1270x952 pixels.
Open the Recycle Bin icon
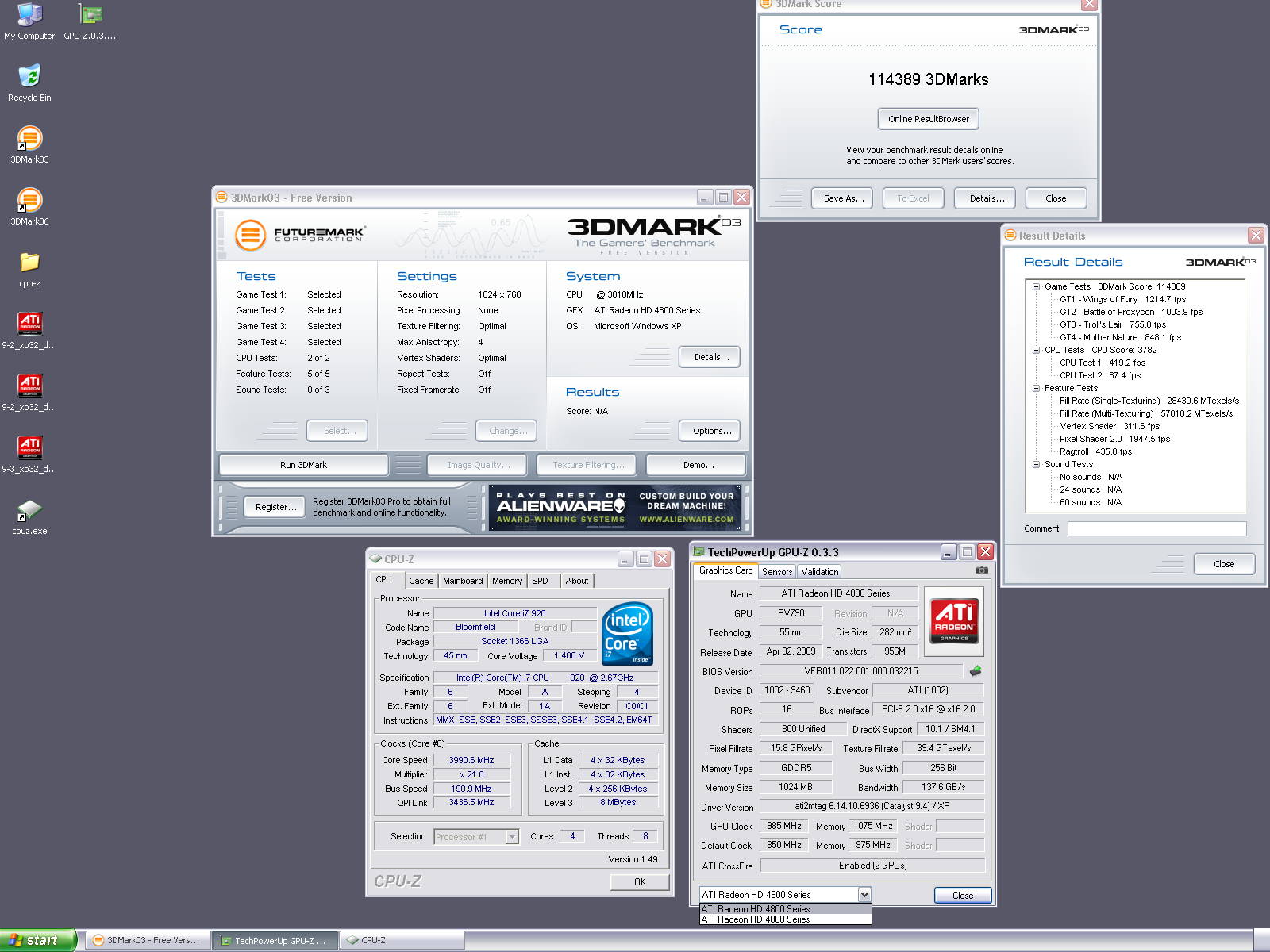coord(29,83)
